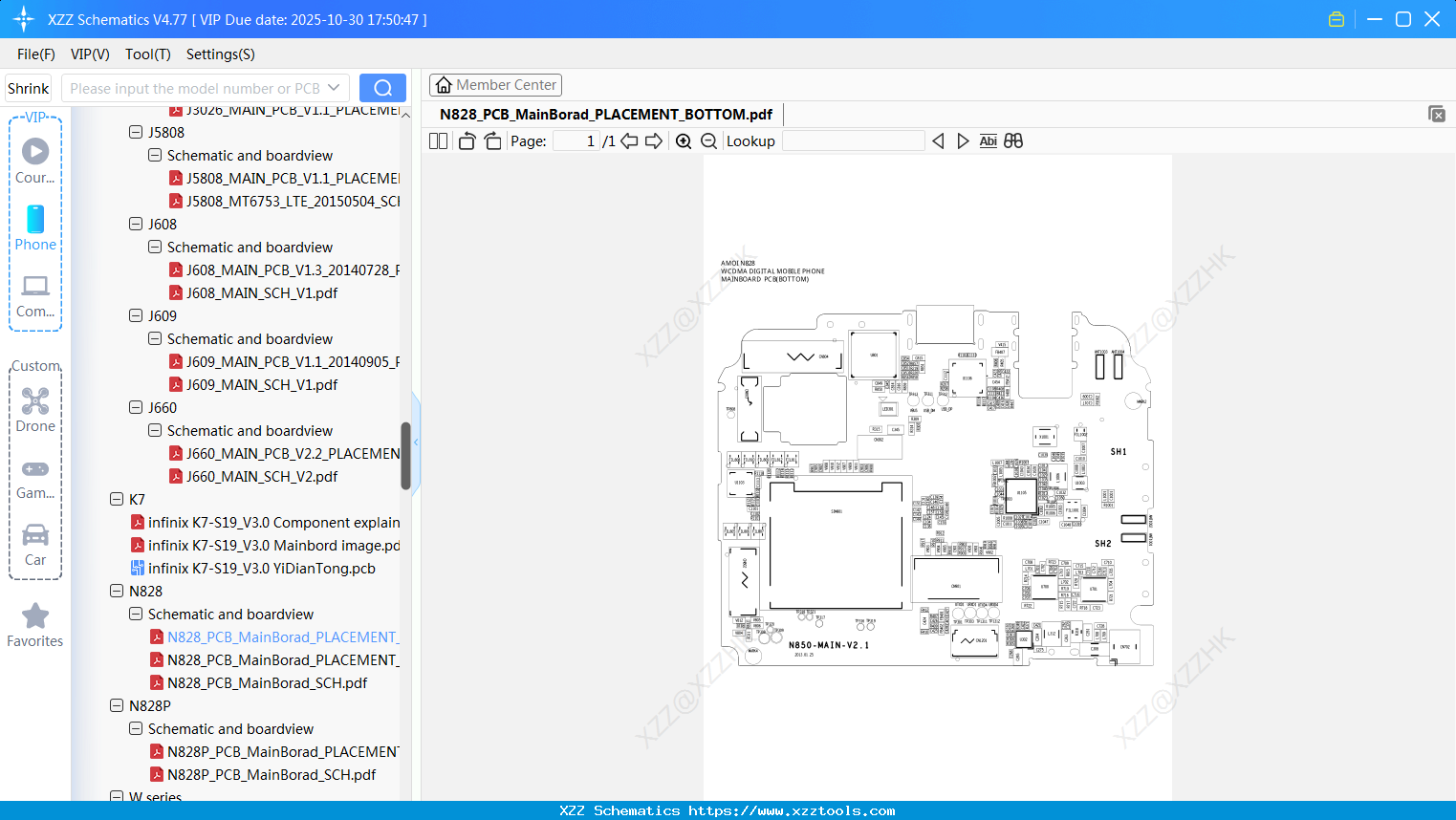The image size is (1456, 820).
Task: Select the Abi text search option
Action: click(988, 140)
